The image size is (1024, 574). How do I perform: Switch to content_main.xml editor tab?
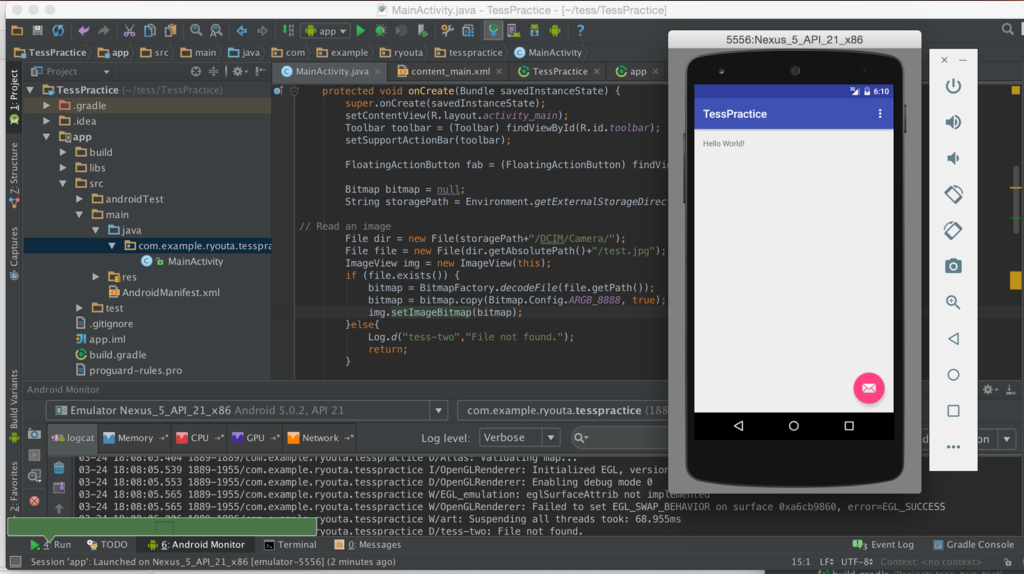450,71
